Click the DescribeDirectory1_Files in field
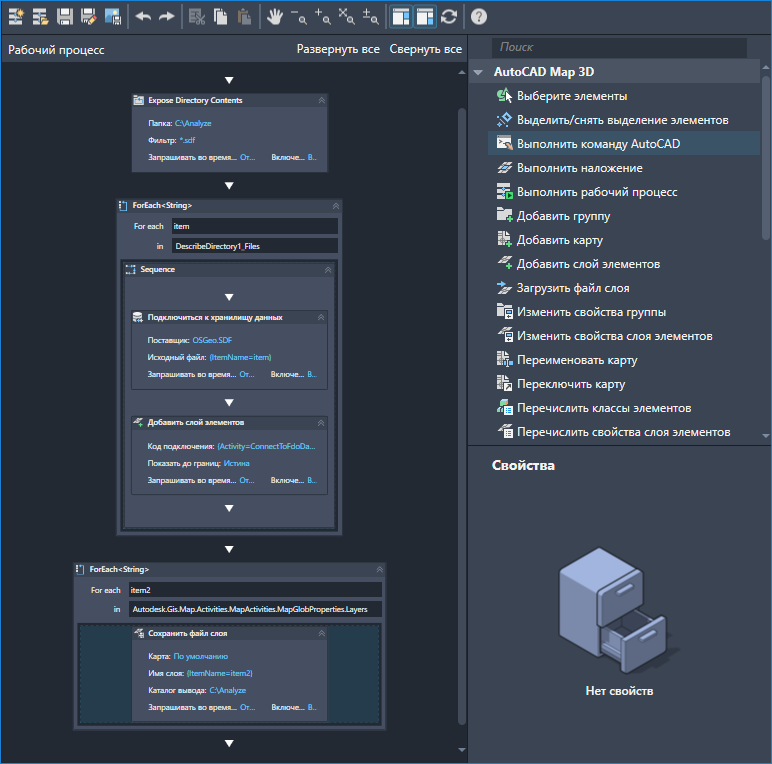772x764 pixels. pos(255,246)
